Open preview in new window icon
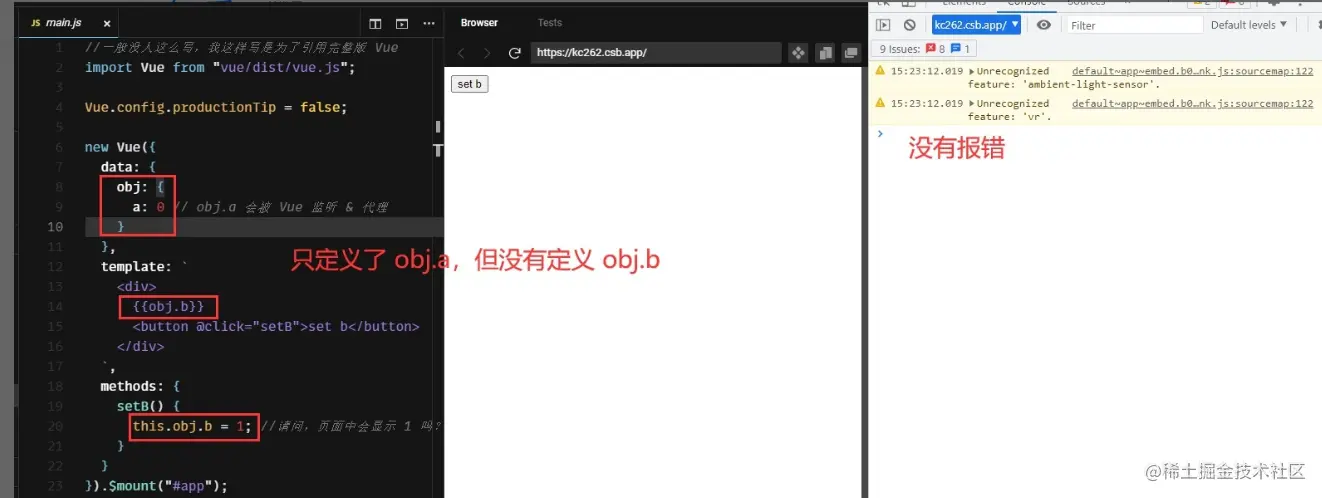 [851, 53]
